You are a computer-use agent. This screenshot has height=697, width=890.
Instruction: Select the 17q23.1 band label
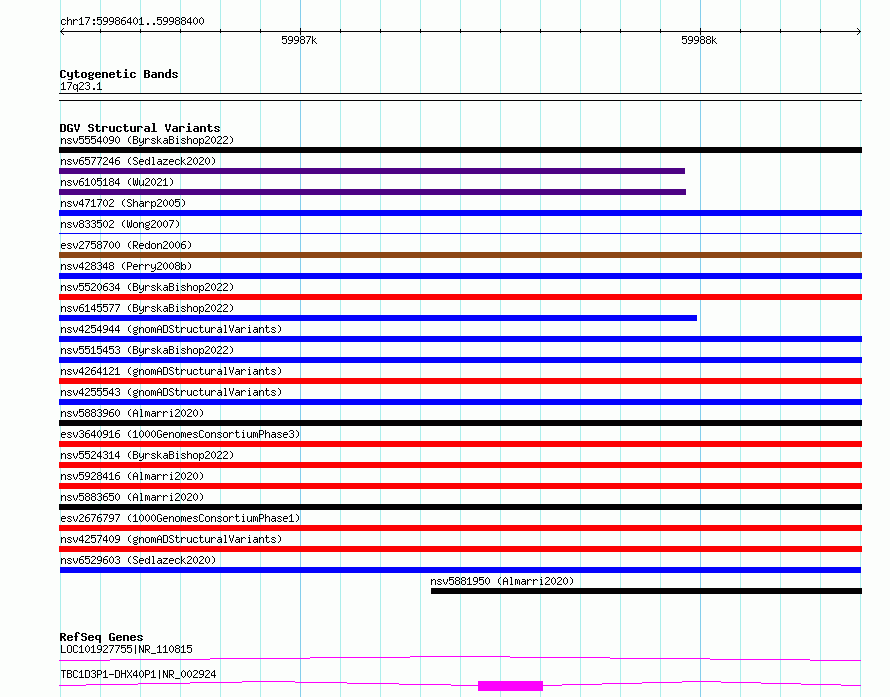(81, 86)
